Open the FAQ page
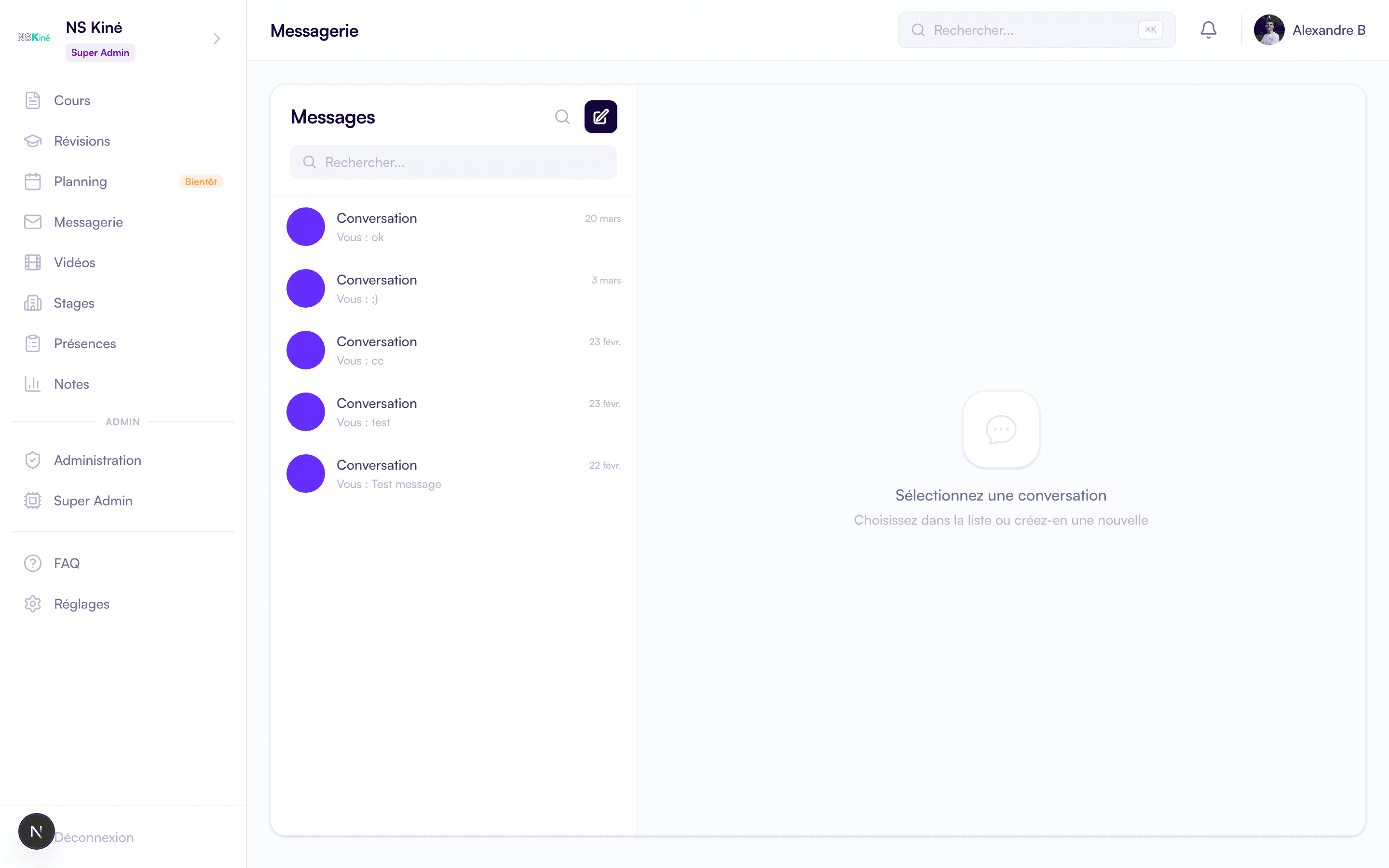The width and height of the screenshot is (1389, 868). [67, 563]
